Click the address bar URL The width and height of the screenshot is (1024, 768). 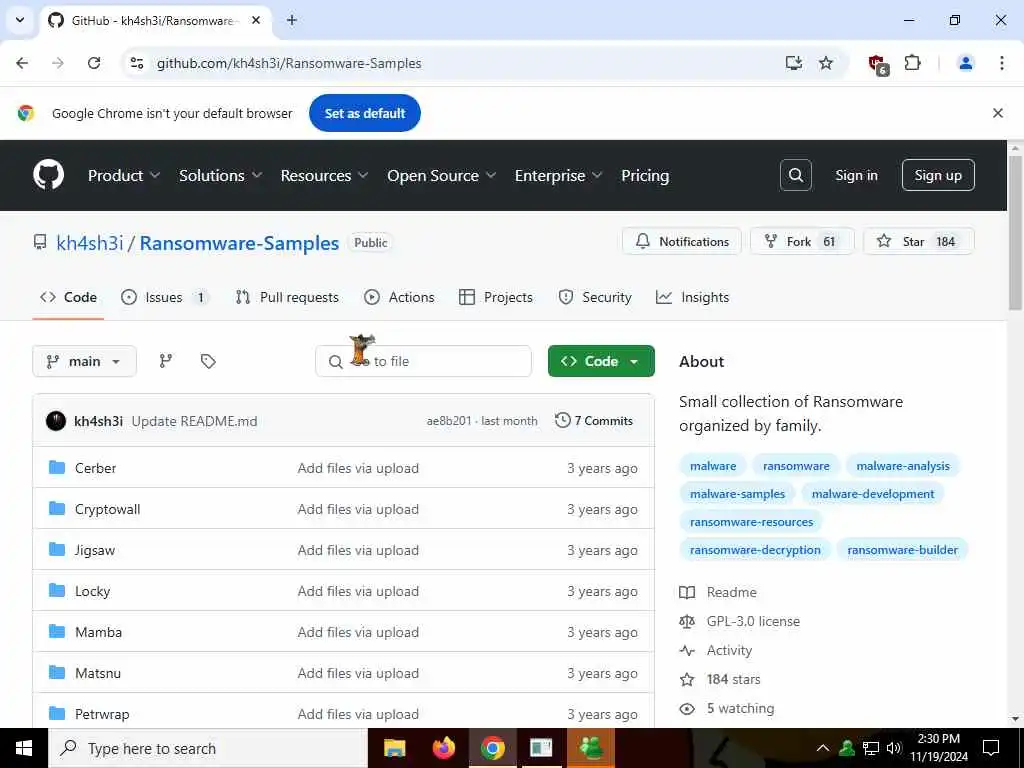(x=289, y=63)
